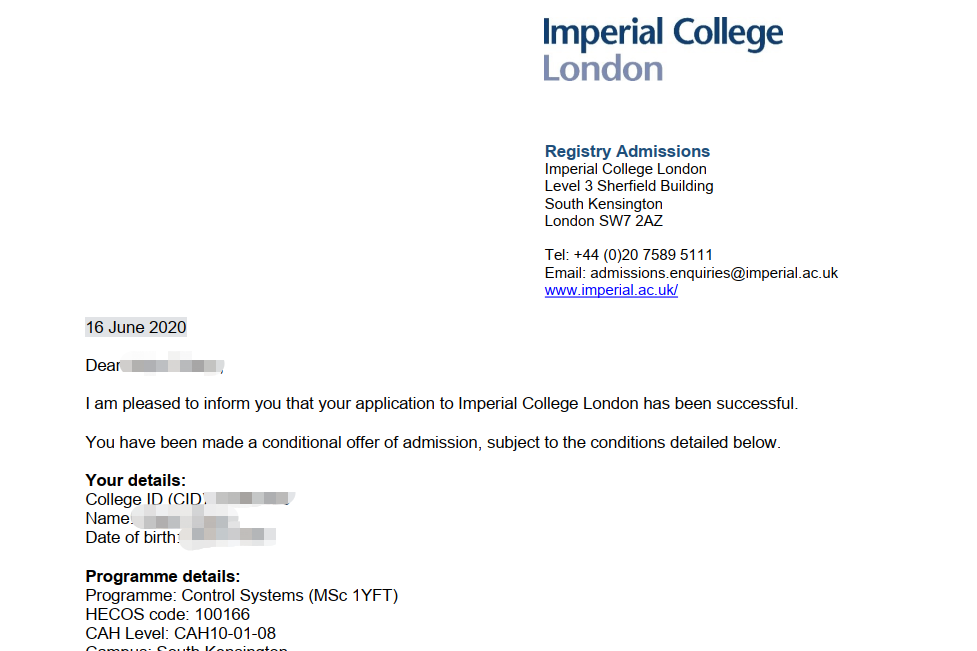Click the telephone number line

(x=628, y=255)
